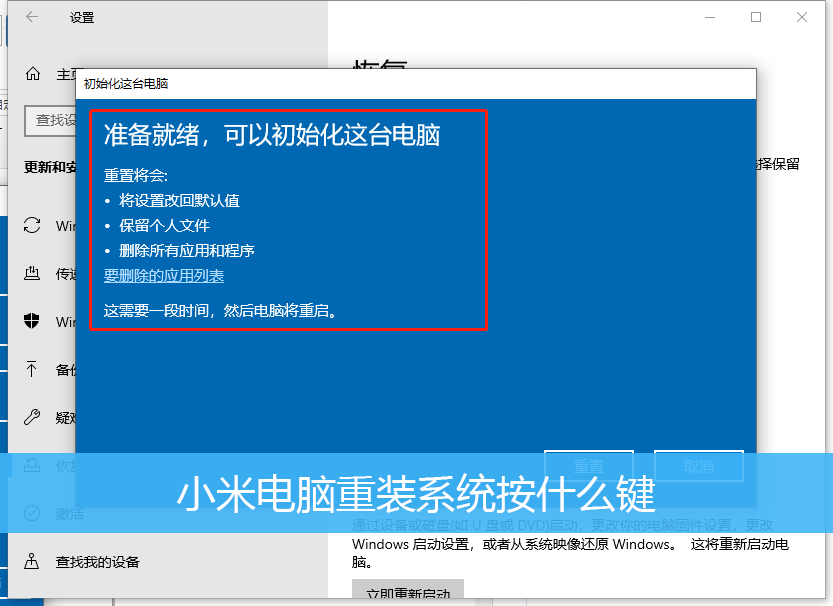
Task: Select the 备份 backup arrow icon
Action: (x=33, y=369)
